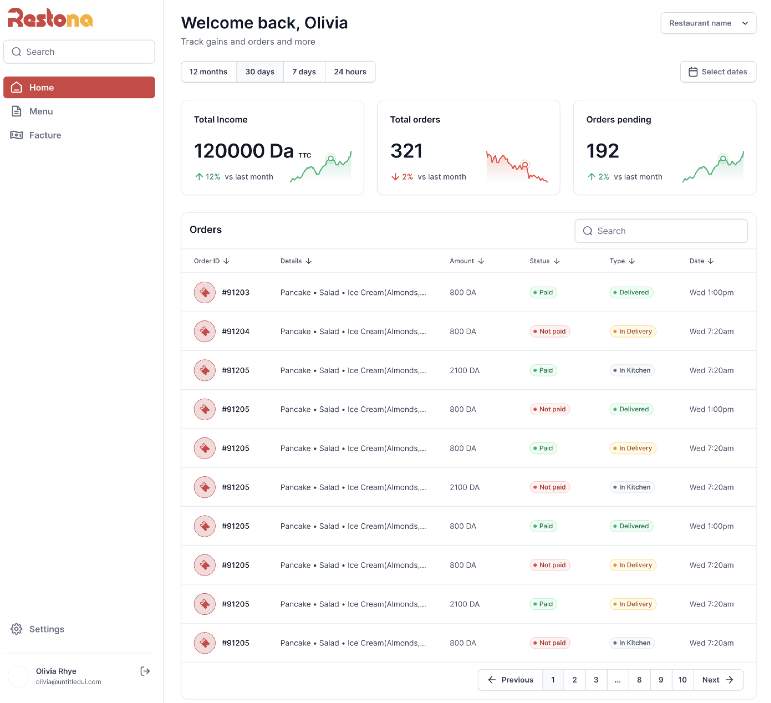The height and width of the screenshot is (703, 771).
Task: Click the Total orders trend chart
Action: (517, 167)
